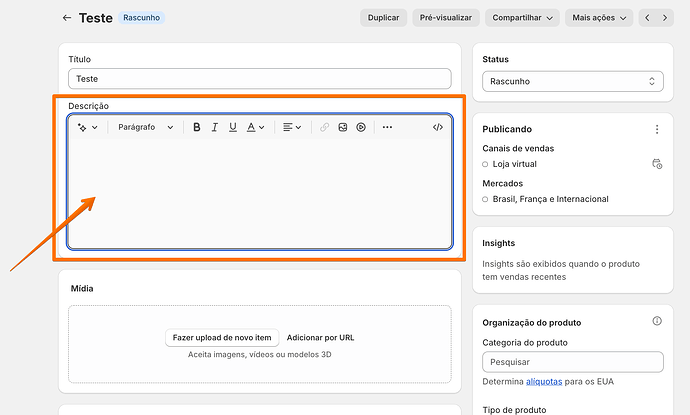Expand the Parágrafo style dropdown
The width and height of the screenshot is (690, 415).
146,128
